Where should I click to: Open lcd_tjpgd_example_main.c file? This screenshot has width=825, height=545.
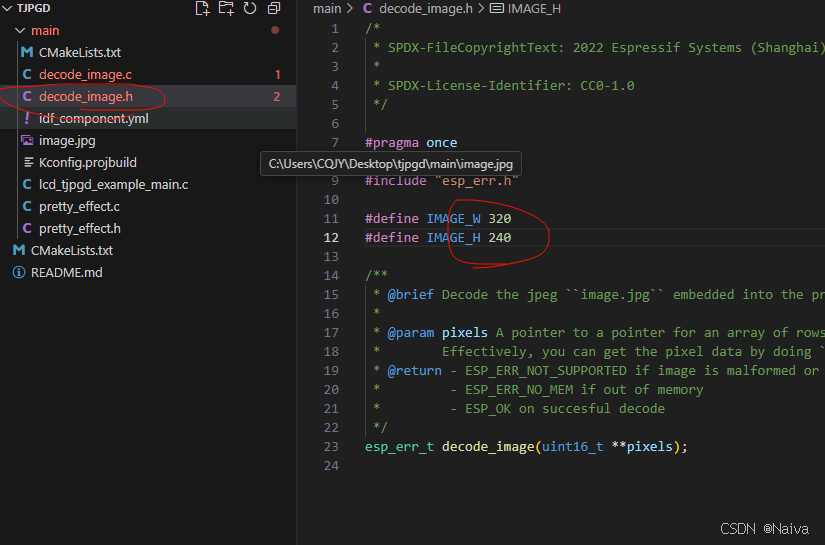coord(114,185)
